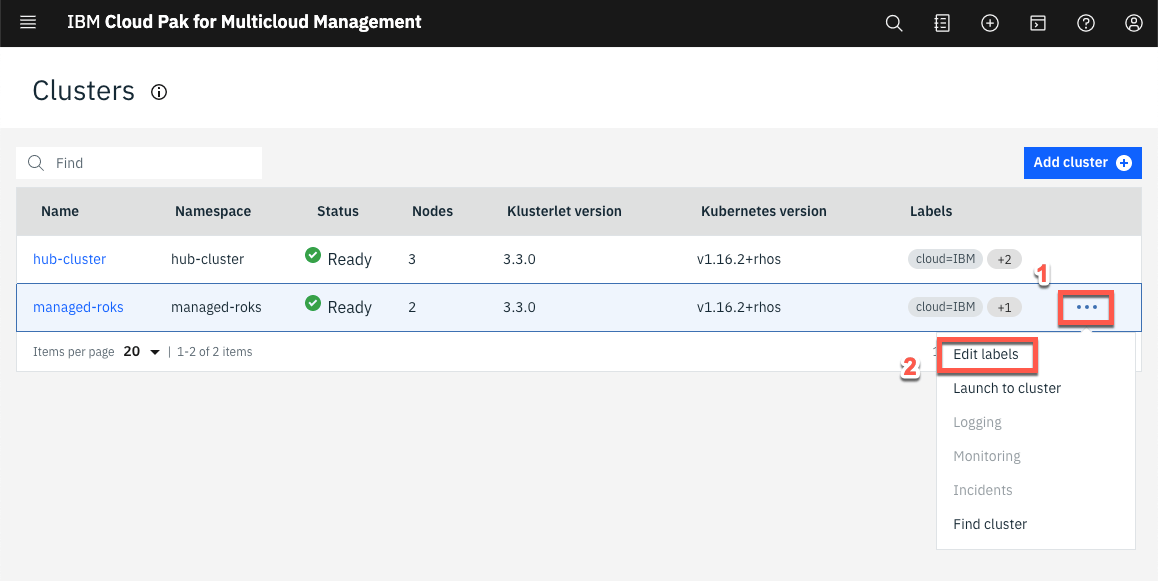
Task: Select Edit labels from the context menu
Action: [x=986, y=354]
